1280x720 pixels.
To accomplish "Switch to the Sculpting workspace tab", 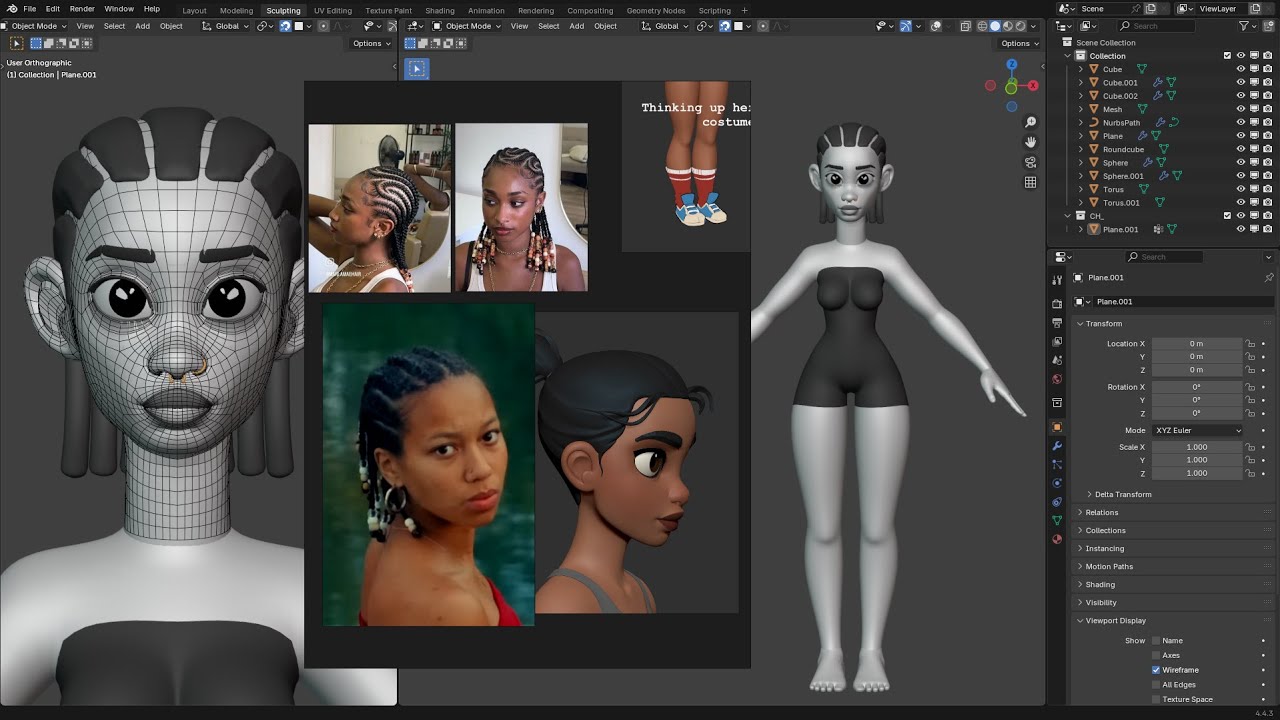I will point(283,10).
